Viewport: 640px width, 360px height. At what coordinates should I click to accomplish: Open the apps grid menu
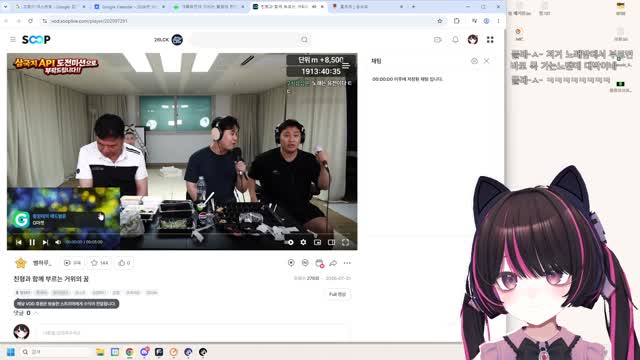pyautogui.click(x=490, y=40)
